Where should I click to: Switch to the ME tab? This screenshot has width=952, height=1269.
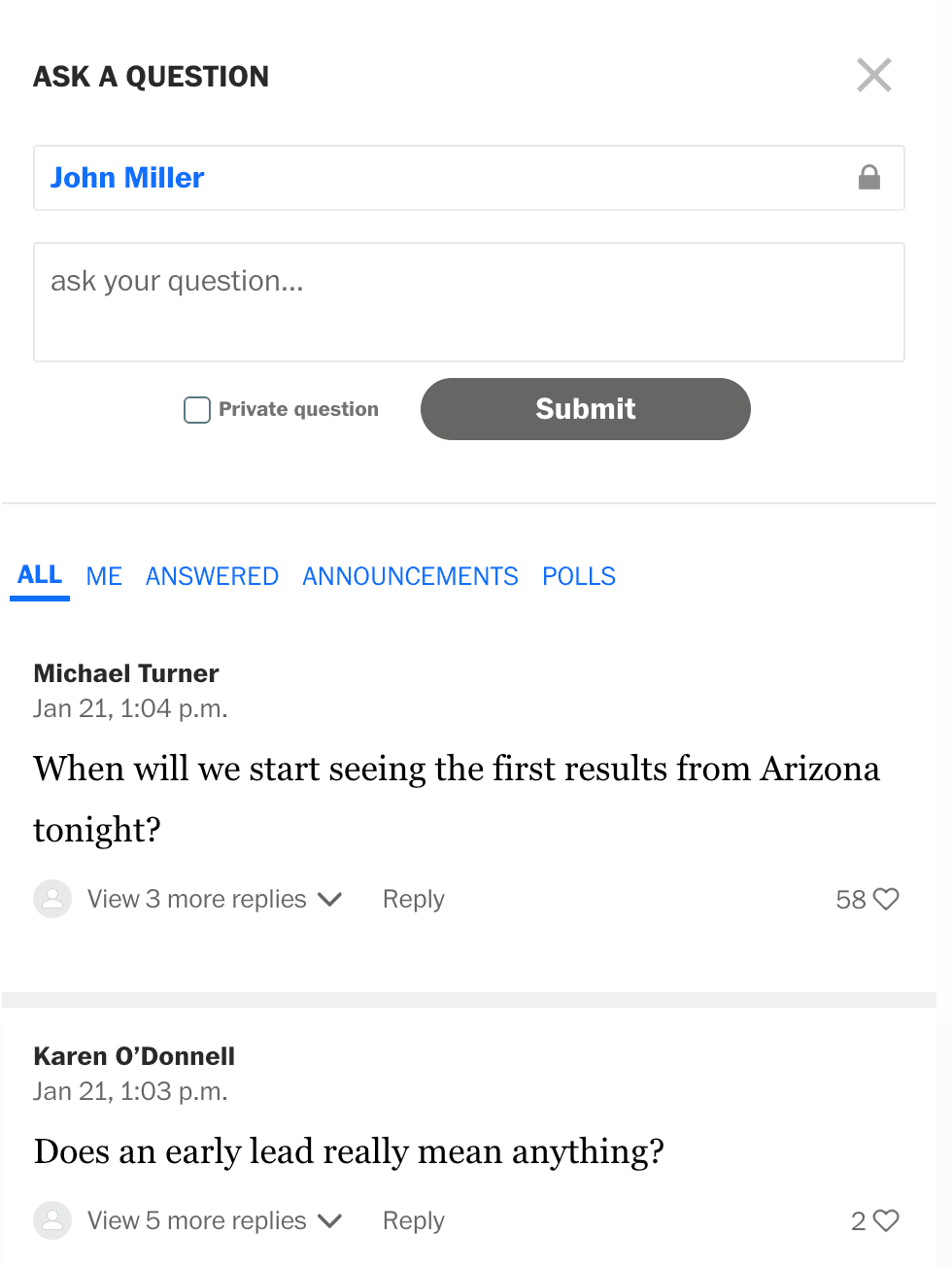coord(104,576)
